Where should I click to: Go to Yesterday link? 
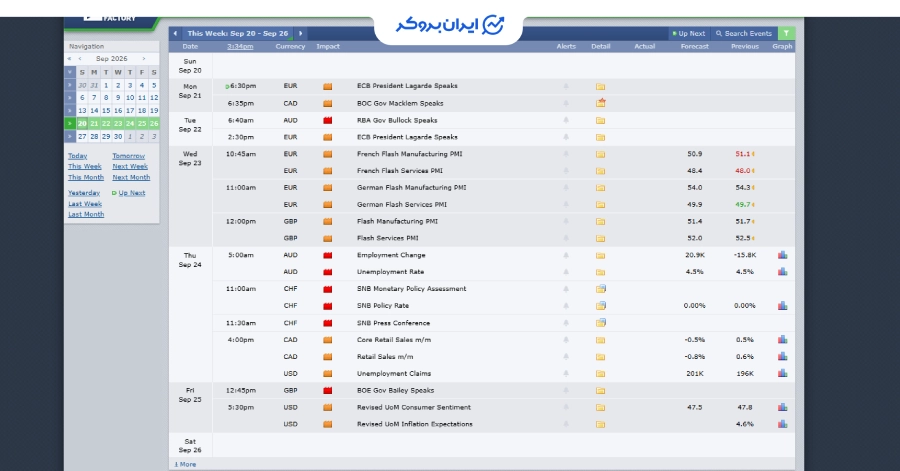84,193
